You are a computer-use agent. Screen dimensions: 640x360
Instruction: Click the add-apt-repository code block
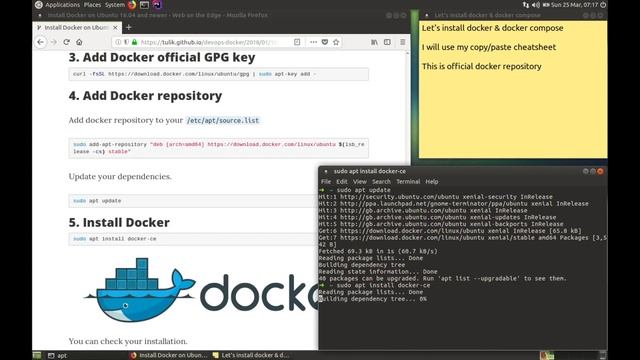pyautogui.click(x=219, y=148)
